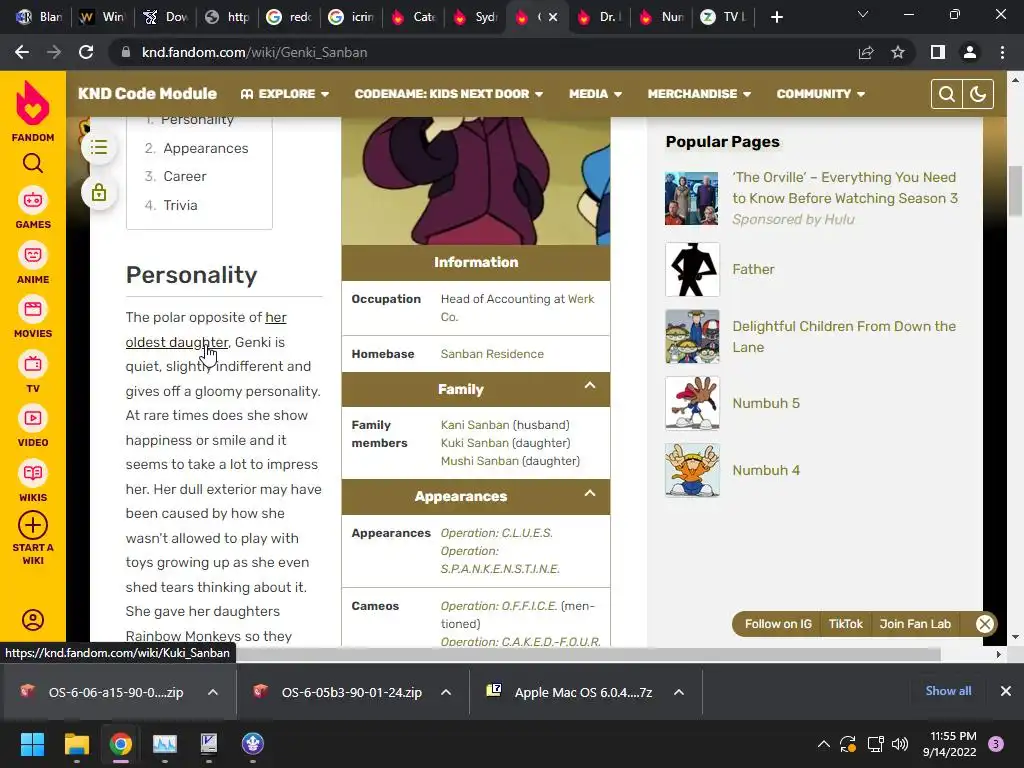Click Follow on IG button
This screenshot has height=768, width=1024.
point(778,624)
